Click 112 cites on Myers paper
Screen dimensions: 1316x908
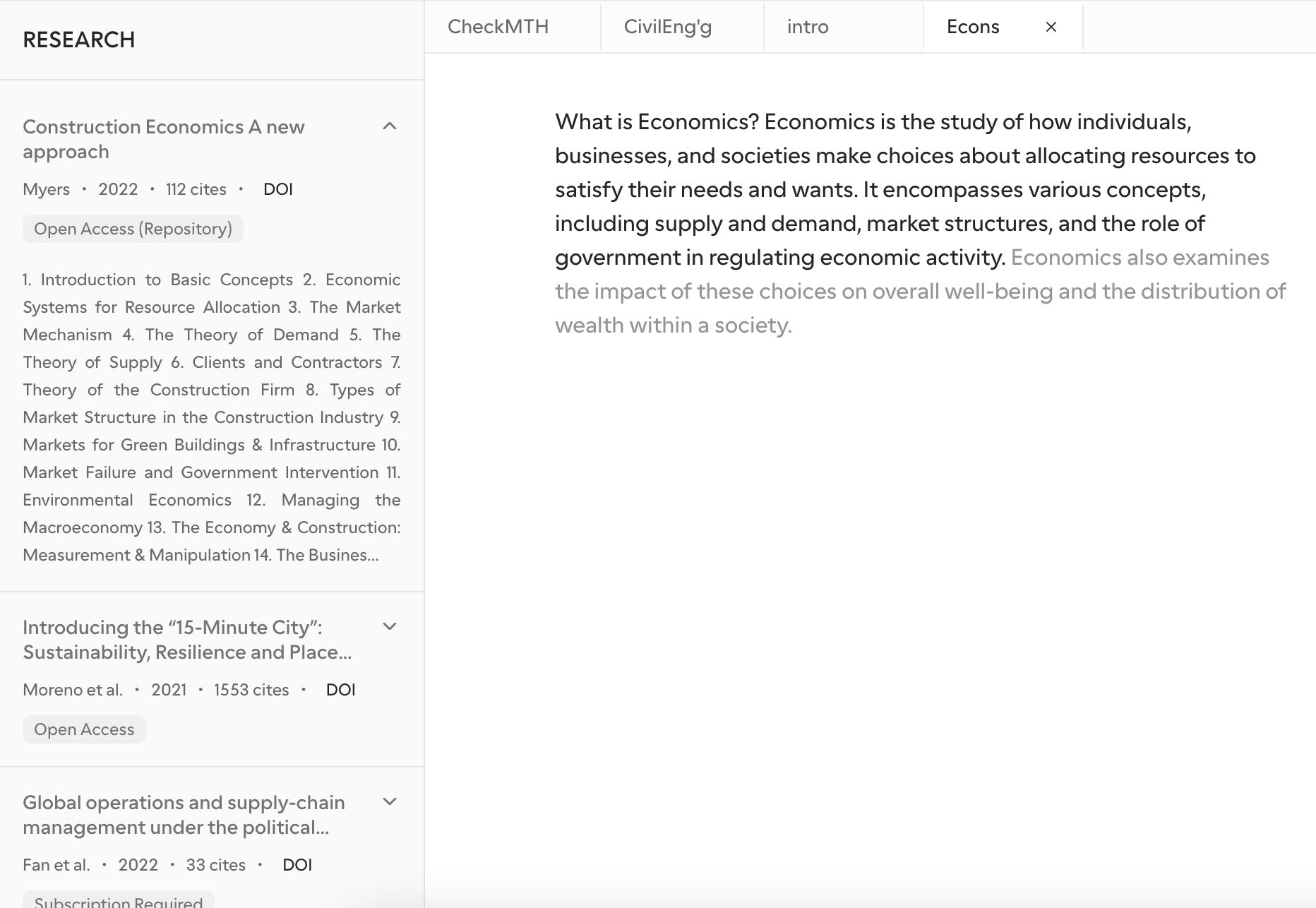click(194, 189)
